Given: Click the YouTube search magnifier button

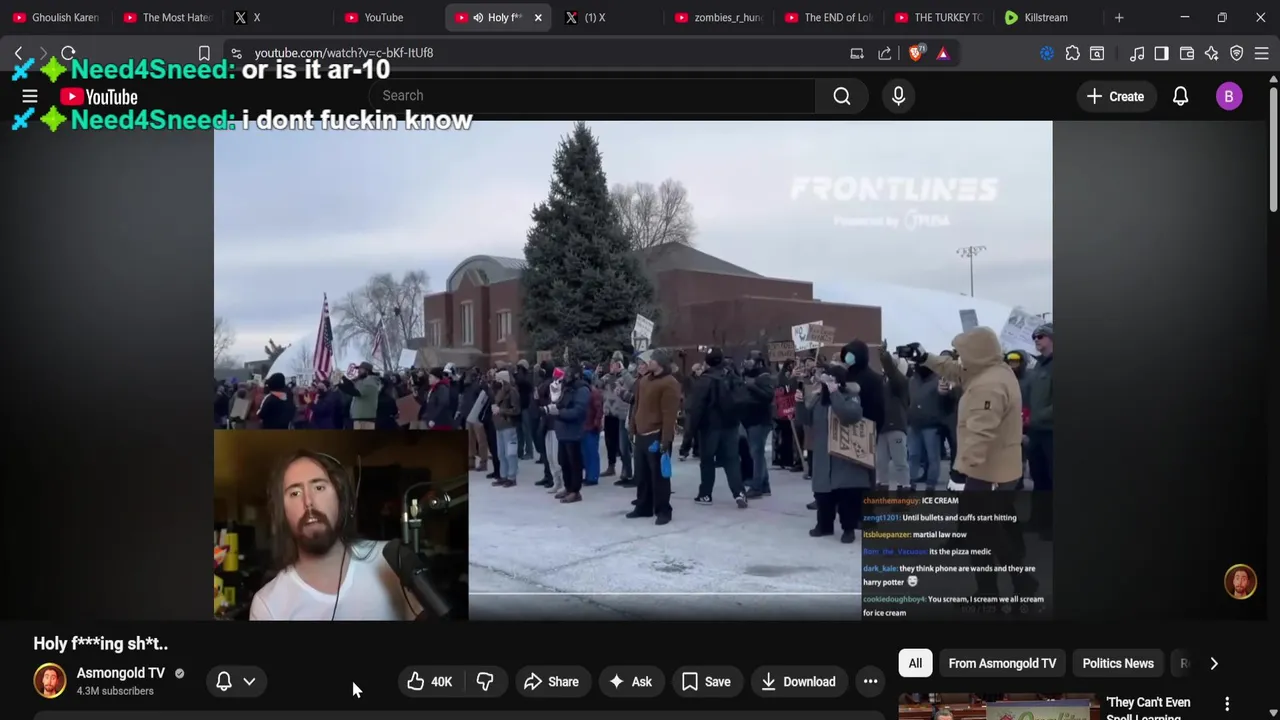Looking at the screenshot, I should tap(842, 96).
